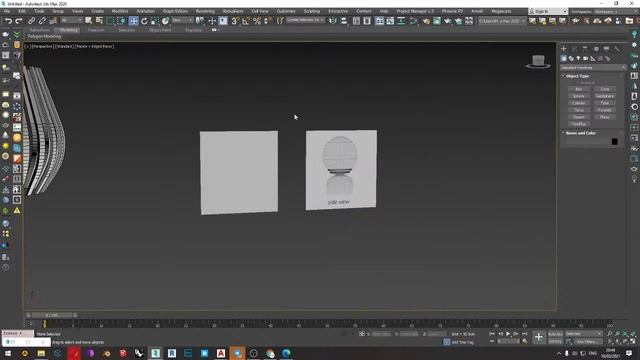Screen dimensions: 640x360
Task: Activate the Select and Rotate tool
Action: [144, 21]
